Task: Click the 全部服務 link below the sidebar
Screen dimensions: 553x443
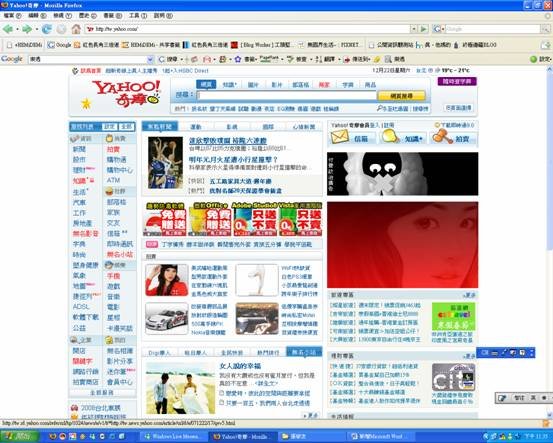Action: 102,393
